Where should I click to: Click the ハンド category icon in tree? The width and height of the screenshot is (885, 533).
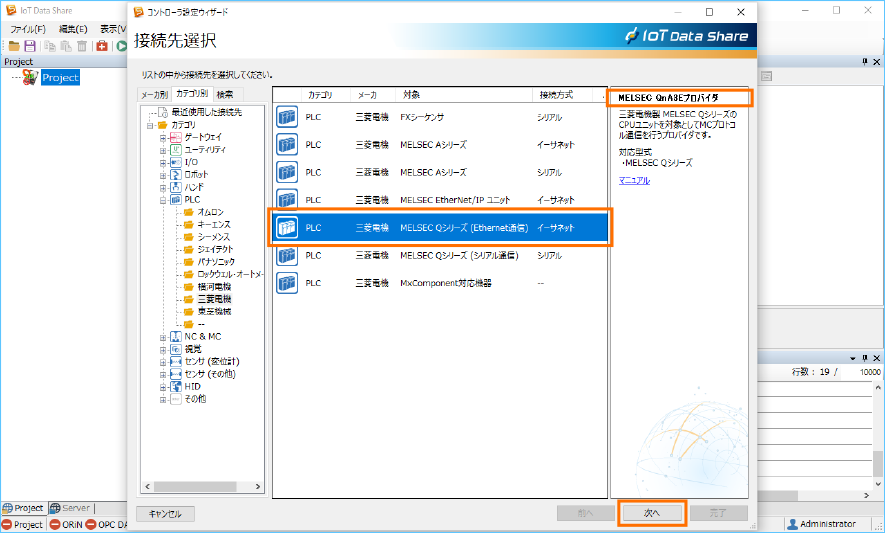[x=176, y=187]
